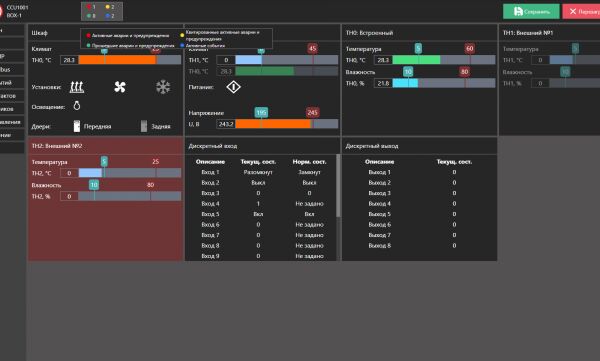Select the Дискретный вход panel header
600x361 pixels.
pos(262,146)
